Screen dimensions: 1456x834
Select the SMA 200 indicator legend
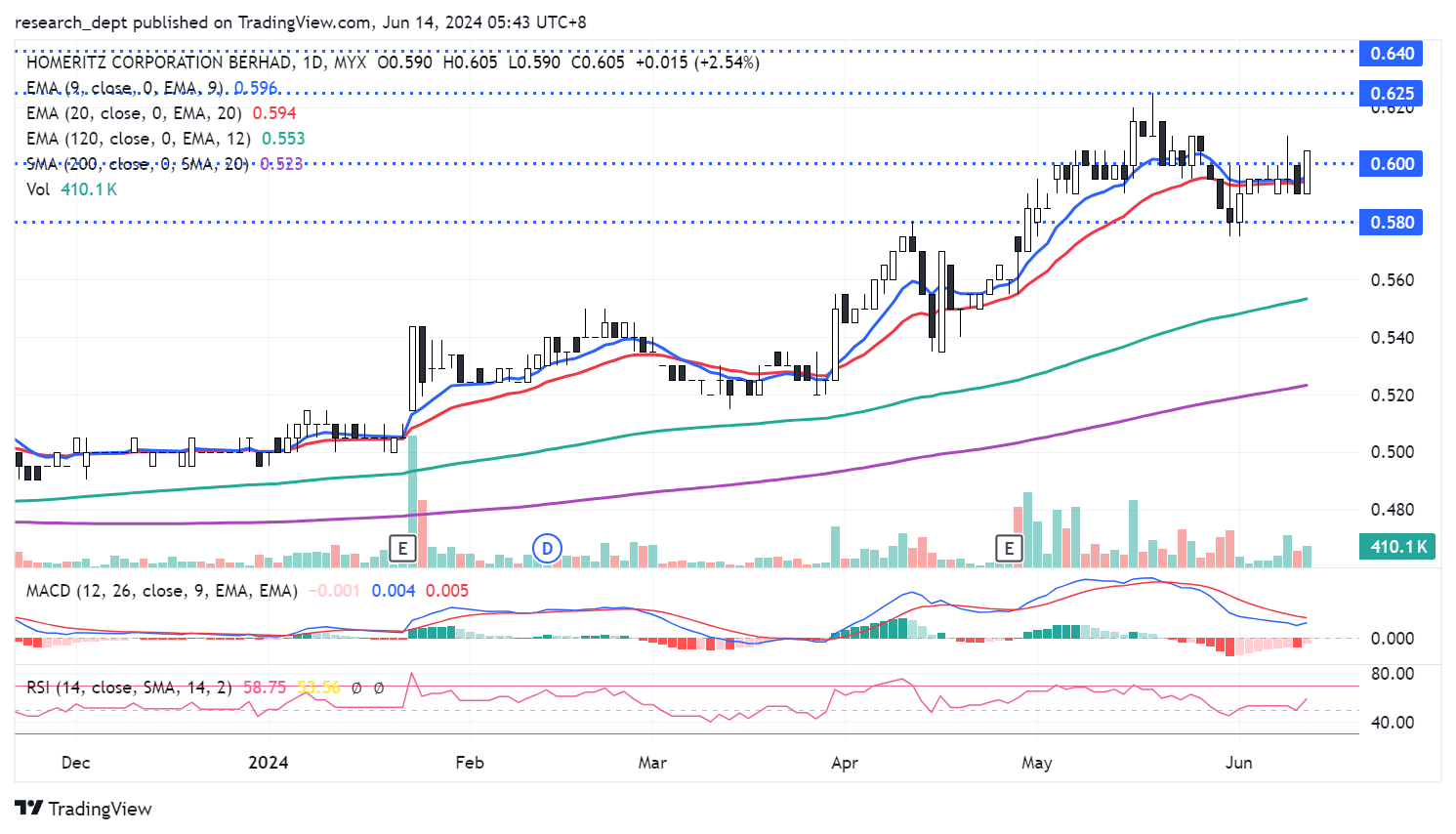pyautogui.click(x=137, y=164)
